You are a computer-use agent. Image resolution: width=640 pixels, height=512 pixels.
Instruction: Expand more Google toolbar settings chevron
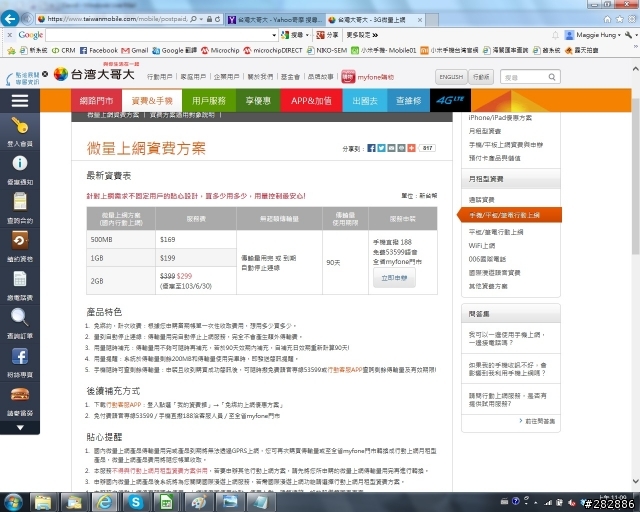coord(375,35)
